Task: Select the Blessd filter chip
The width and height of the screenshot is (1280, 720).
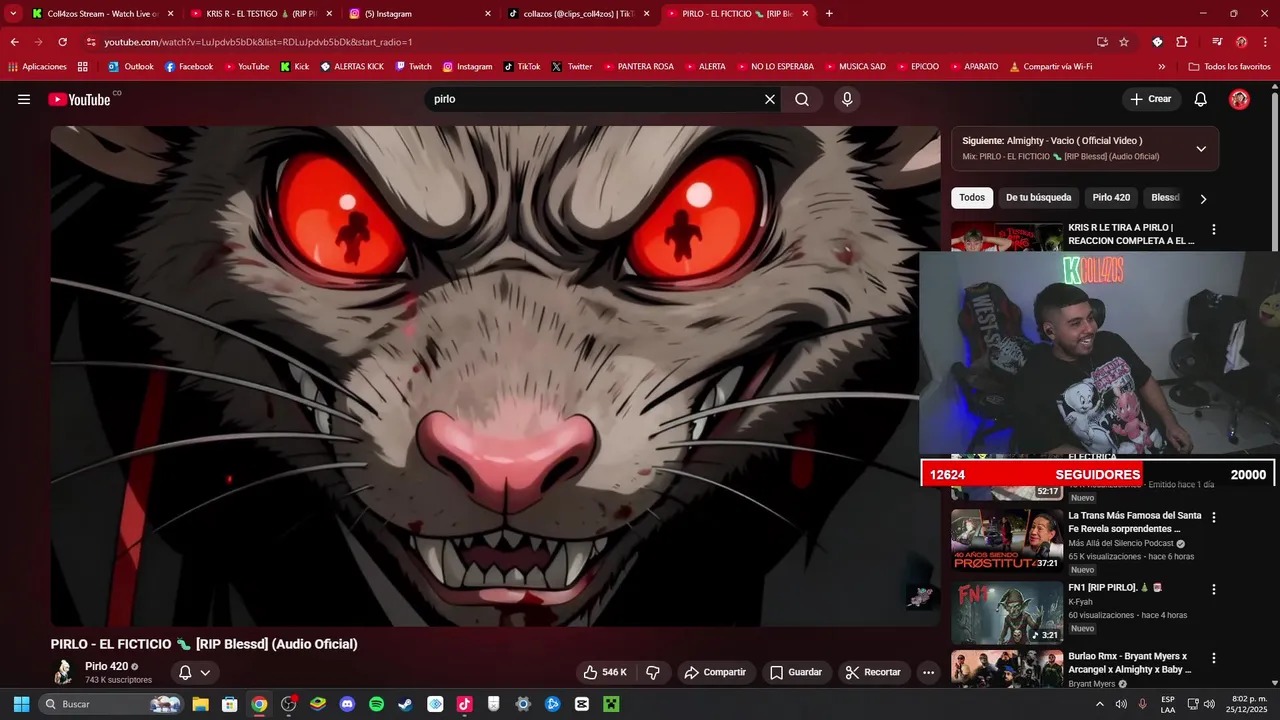Action: point(1165,198)
